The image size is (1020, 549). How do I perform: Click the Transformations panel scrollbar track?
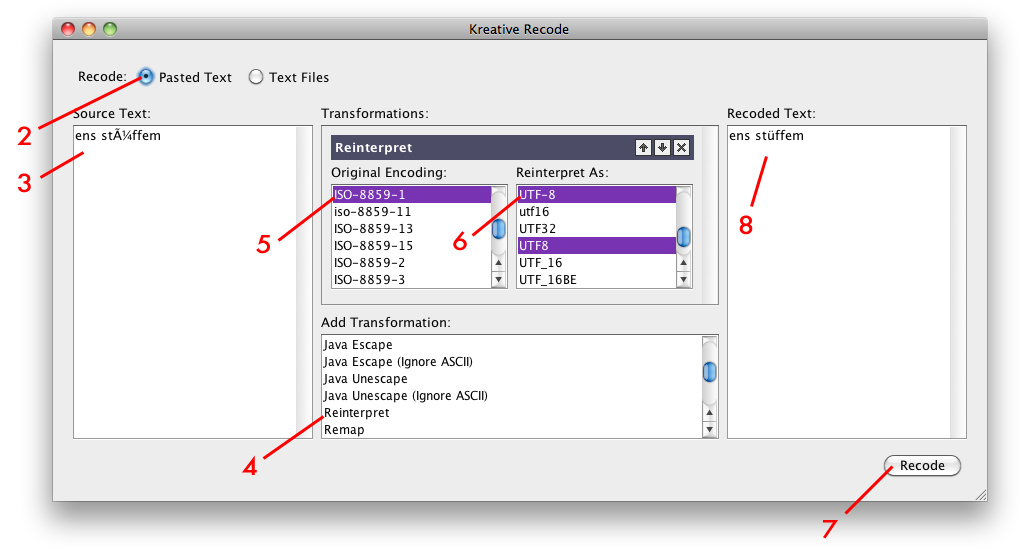pyautogui.click(x=710, y=215)
